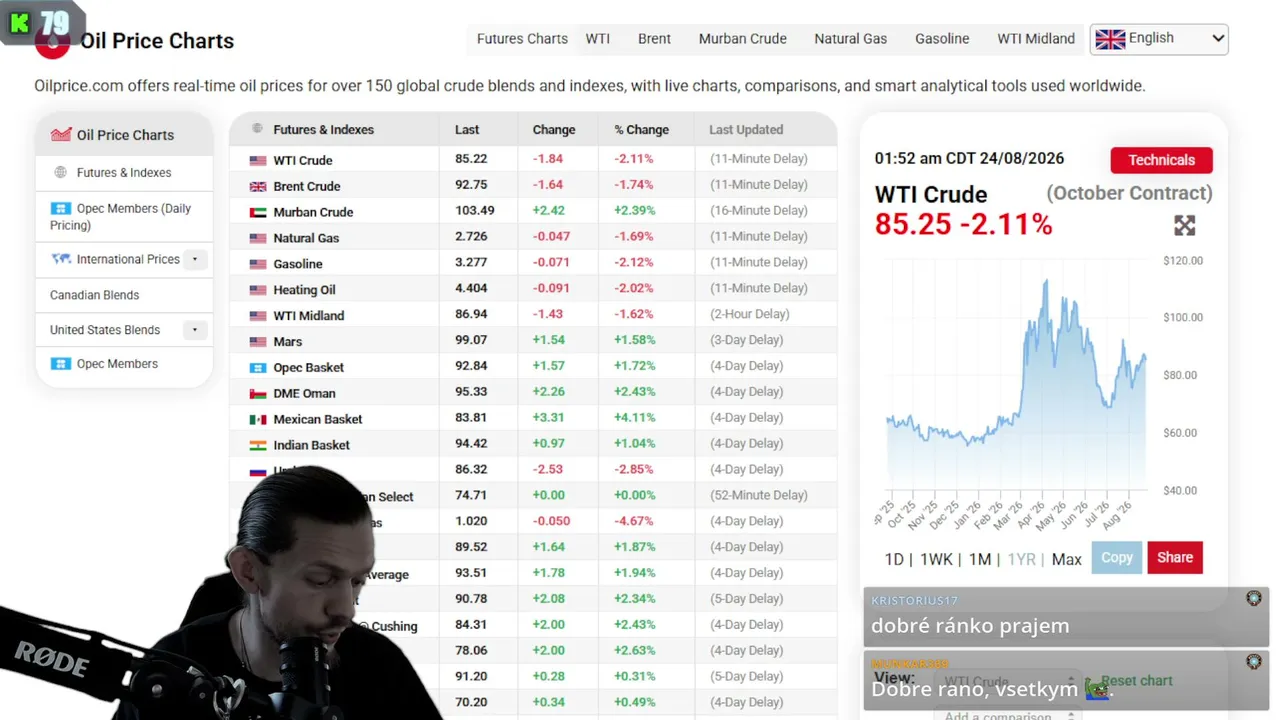Click the US flag icon beside WTI Crude

pyautogui.click(x=258, y=160)
